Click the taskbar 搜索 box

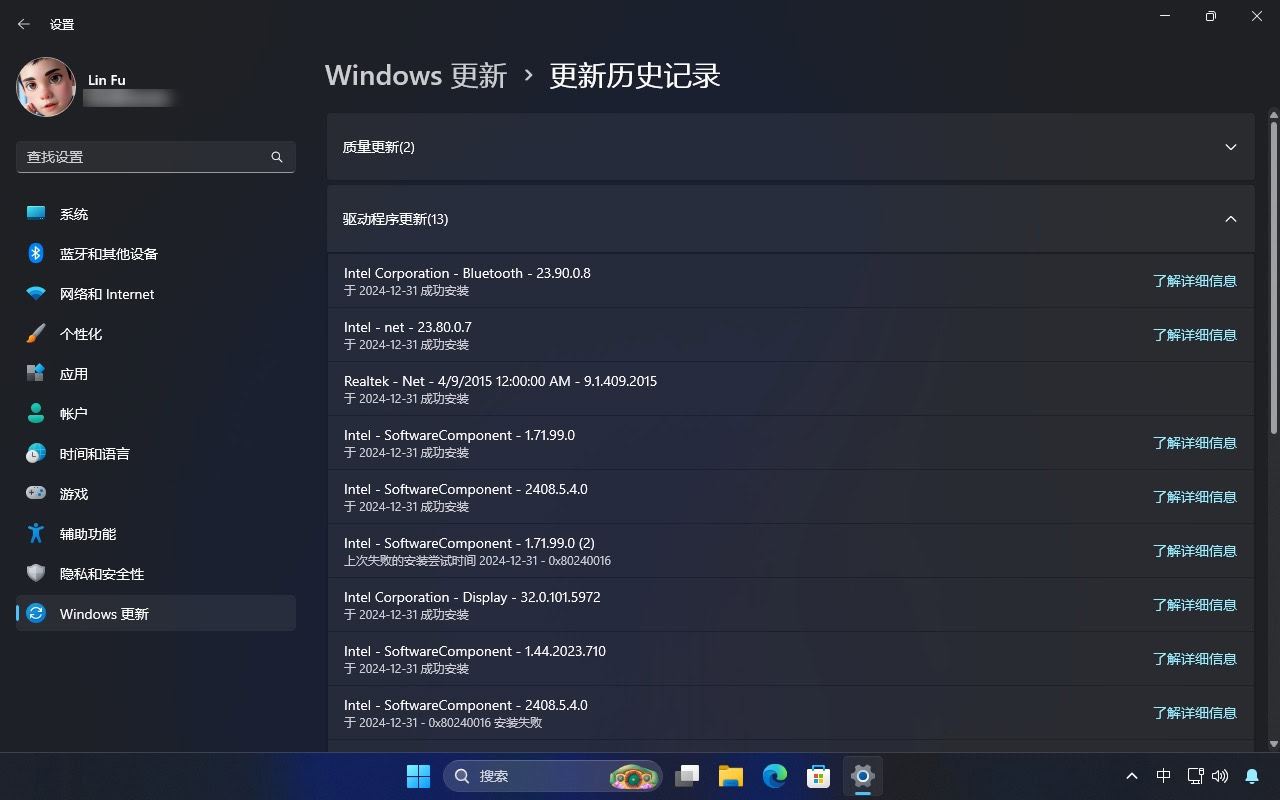point(552,776)
